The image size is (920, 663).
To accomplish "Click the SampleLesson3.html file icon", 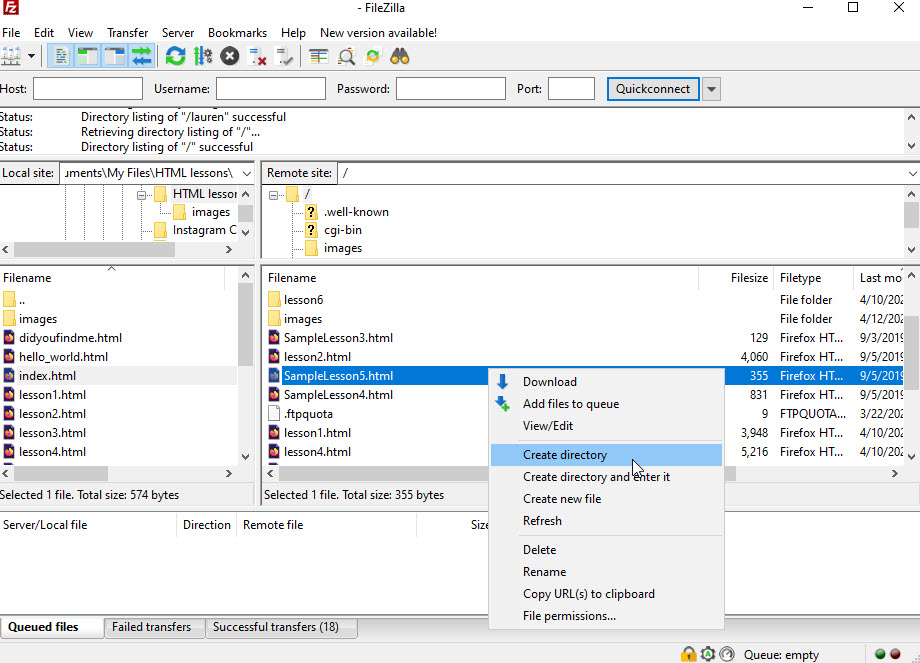I will (x=274, y=338).
